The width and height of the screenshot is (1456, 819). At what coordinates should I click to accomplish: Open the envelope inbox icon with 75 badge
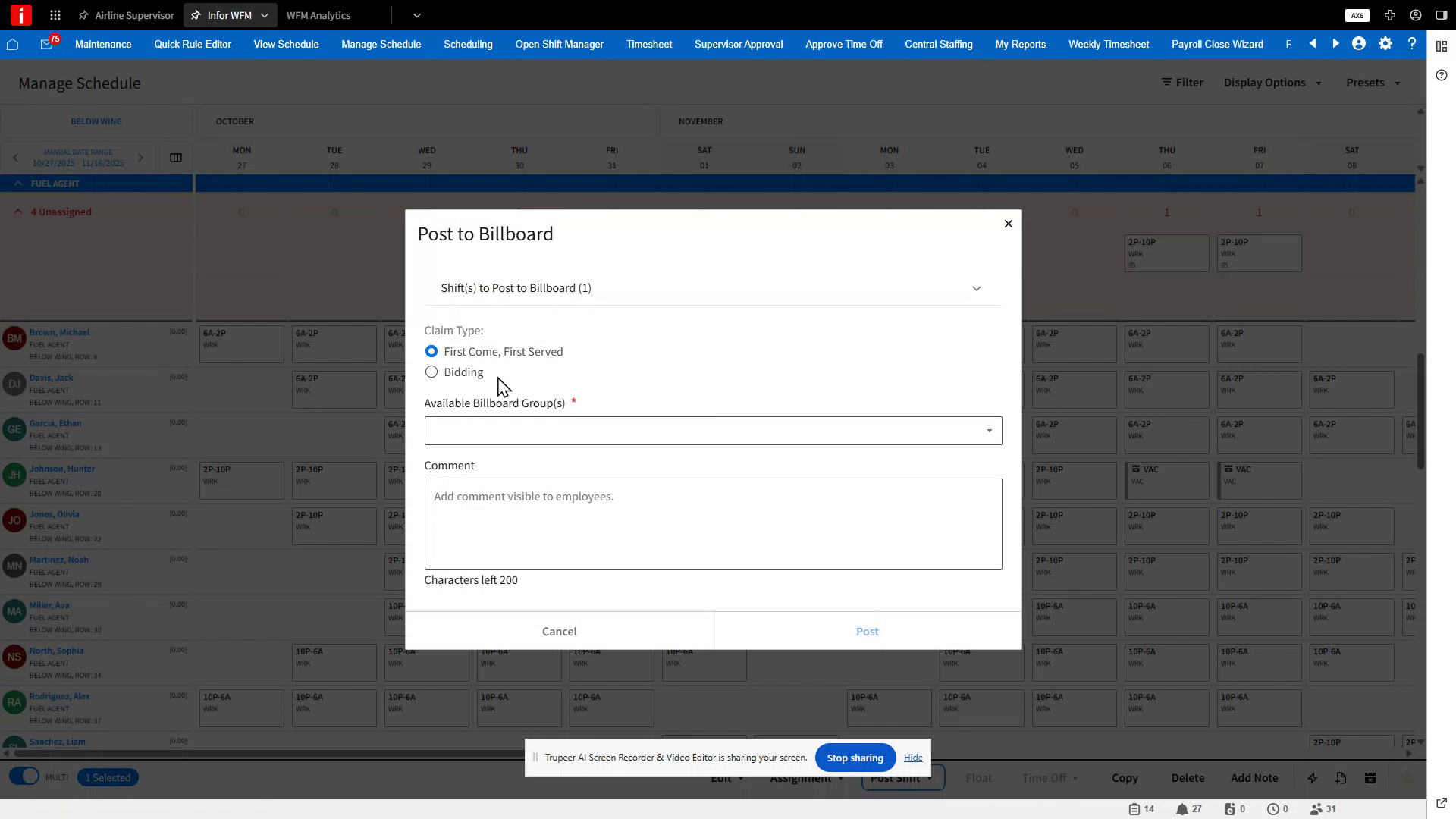coord(47,44)
